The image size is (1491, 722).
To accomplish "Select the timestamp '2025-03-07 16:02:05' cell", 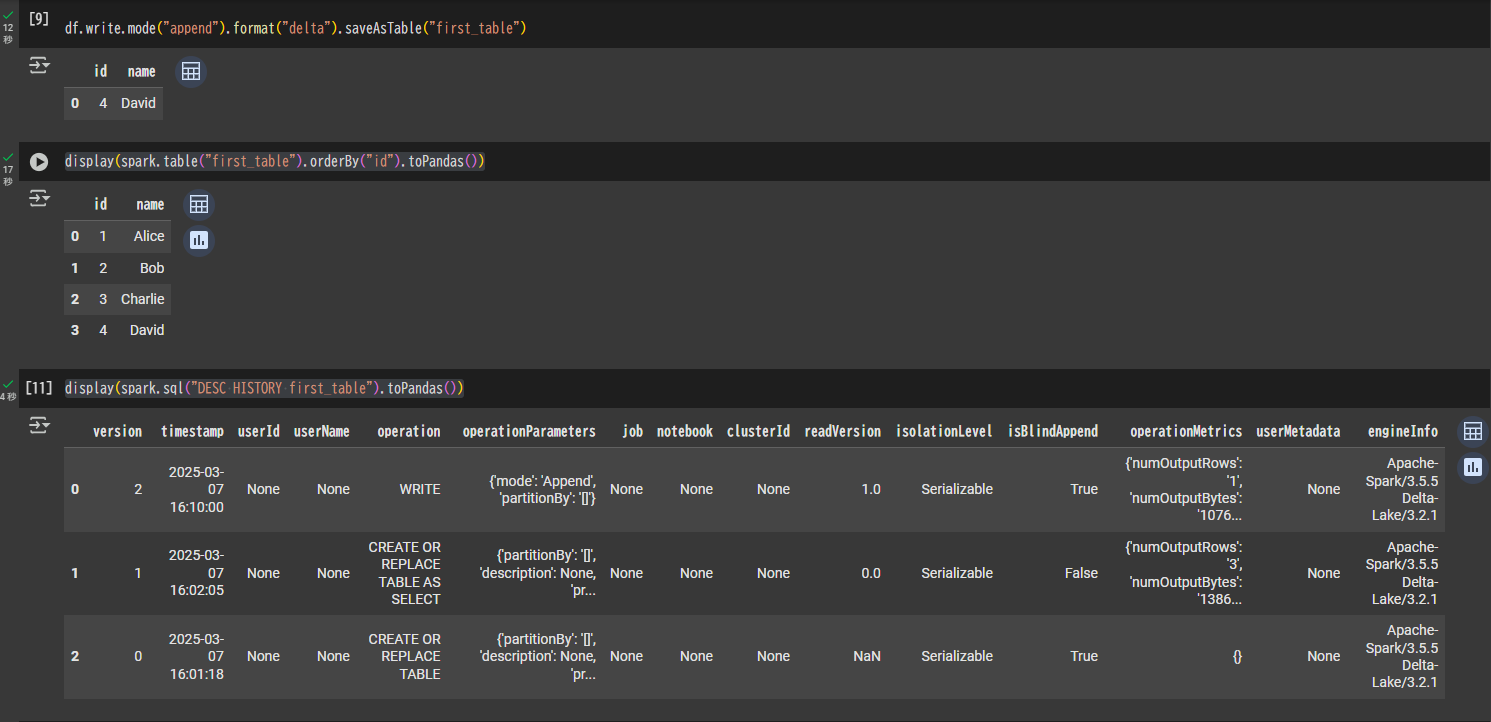I will 195,573.
